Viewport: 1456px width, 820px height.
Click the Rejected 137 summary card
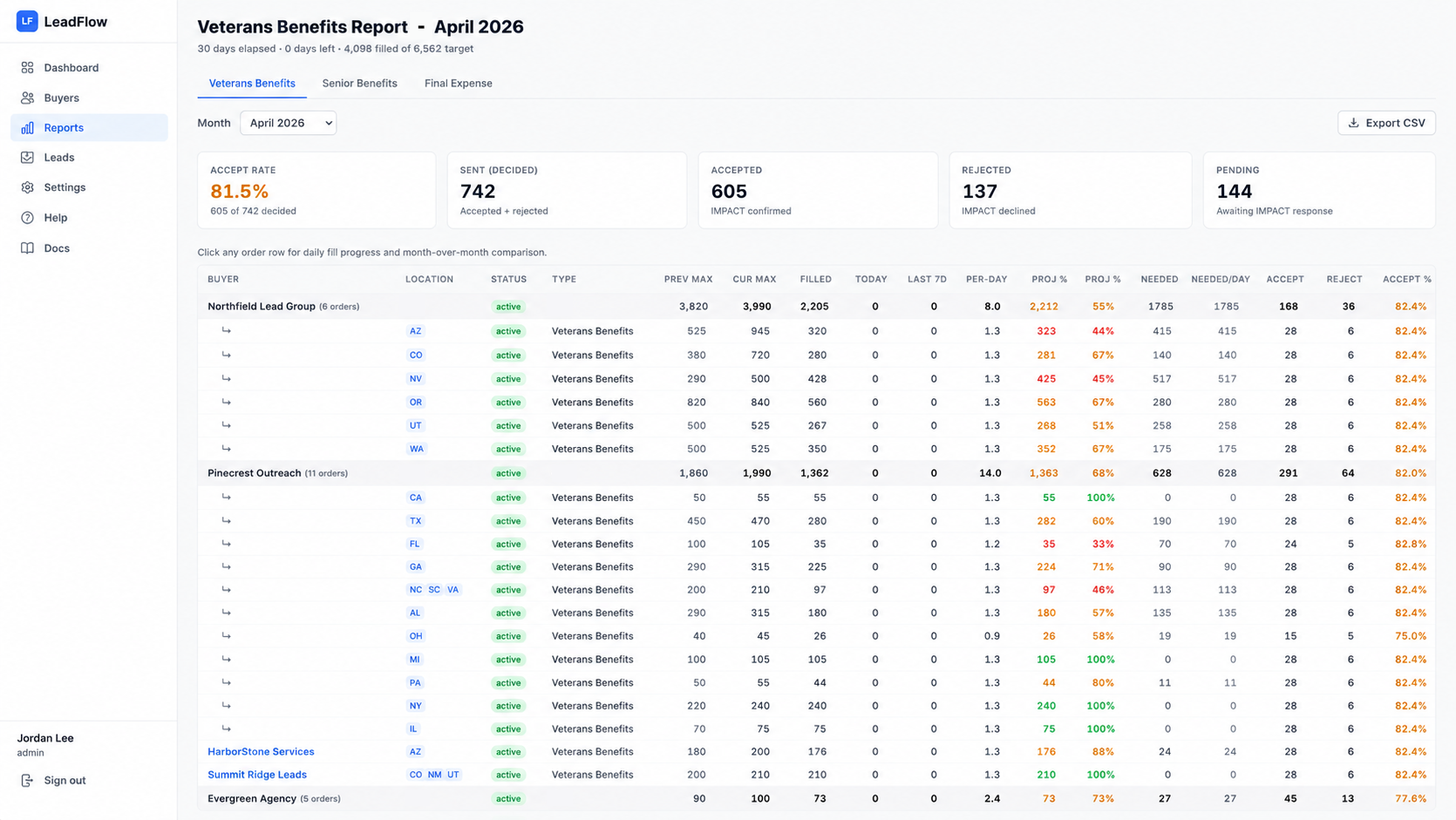click(1071, 190)
